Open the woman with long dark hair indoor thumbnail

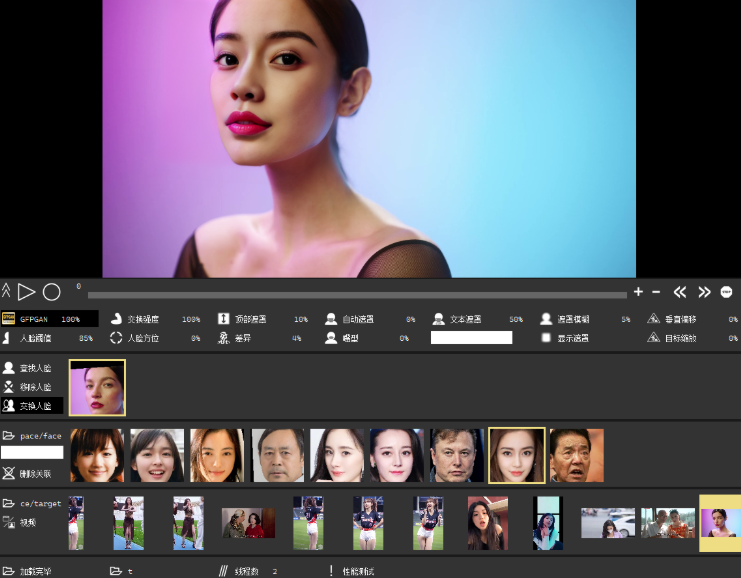[x=488, y=523]
